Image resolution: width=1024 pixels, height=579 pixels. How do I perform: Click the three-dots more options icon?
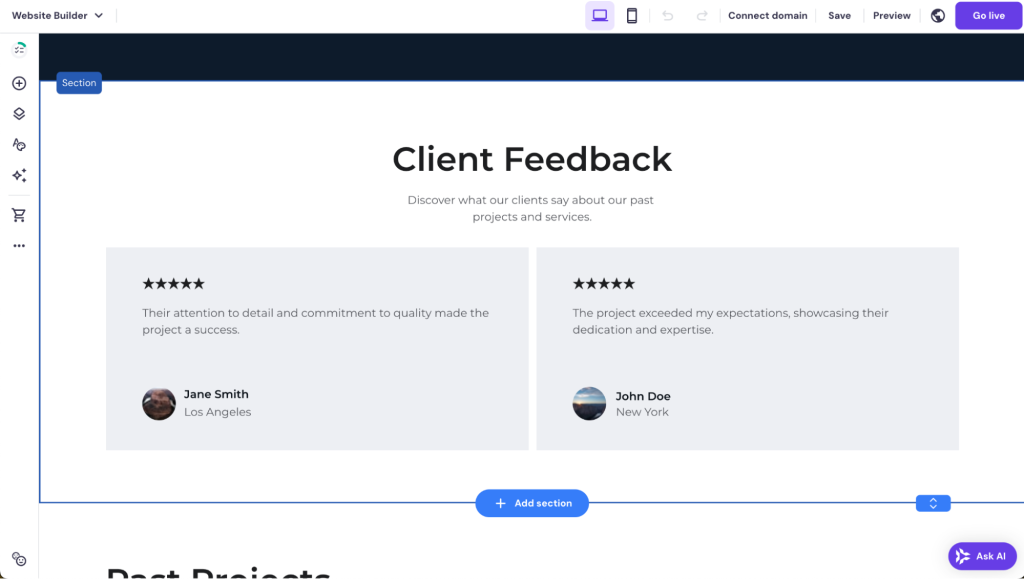tap(18, 245)
